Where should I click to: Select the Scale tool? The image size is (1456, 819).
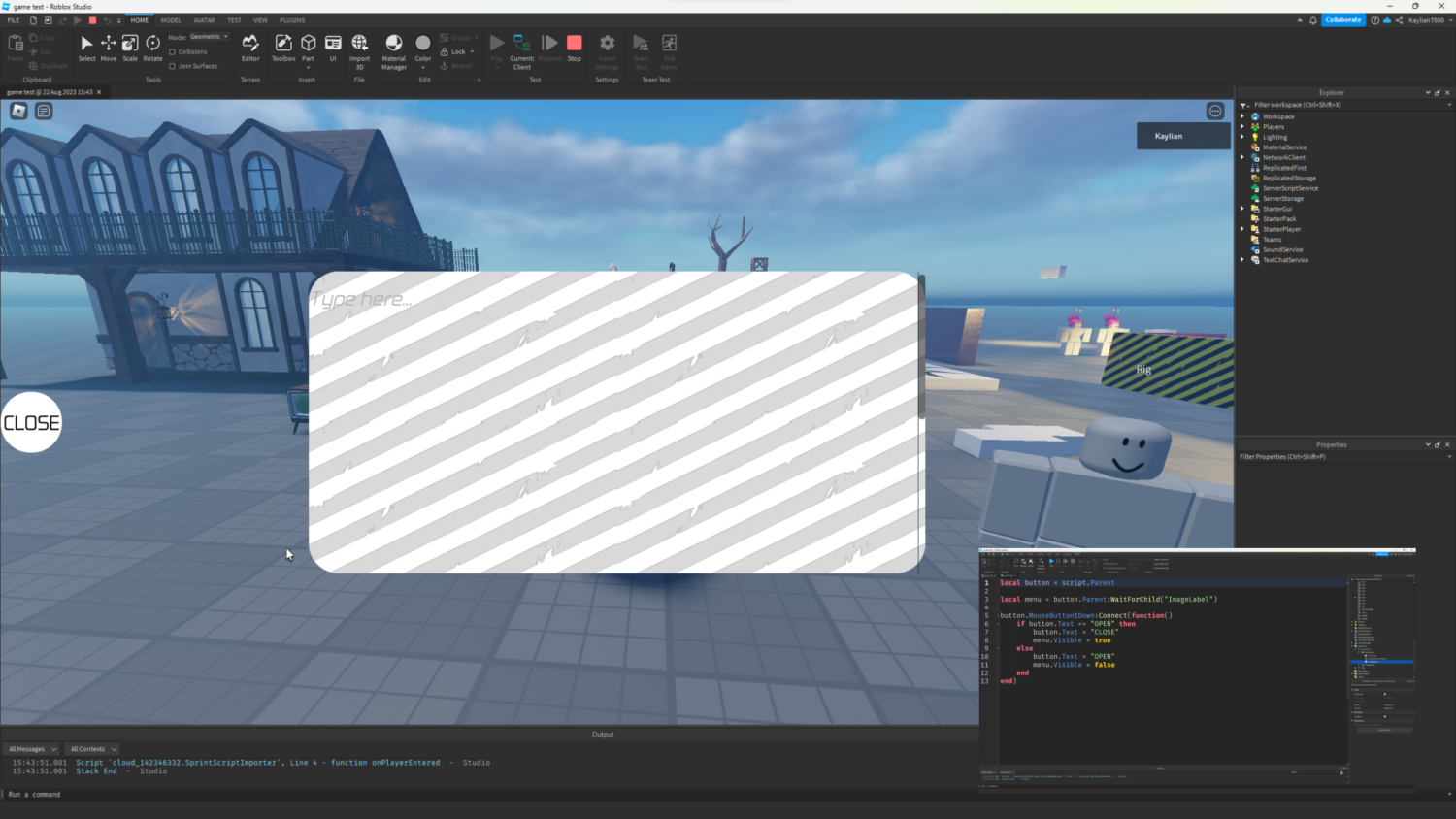click(x=130, y=46)
